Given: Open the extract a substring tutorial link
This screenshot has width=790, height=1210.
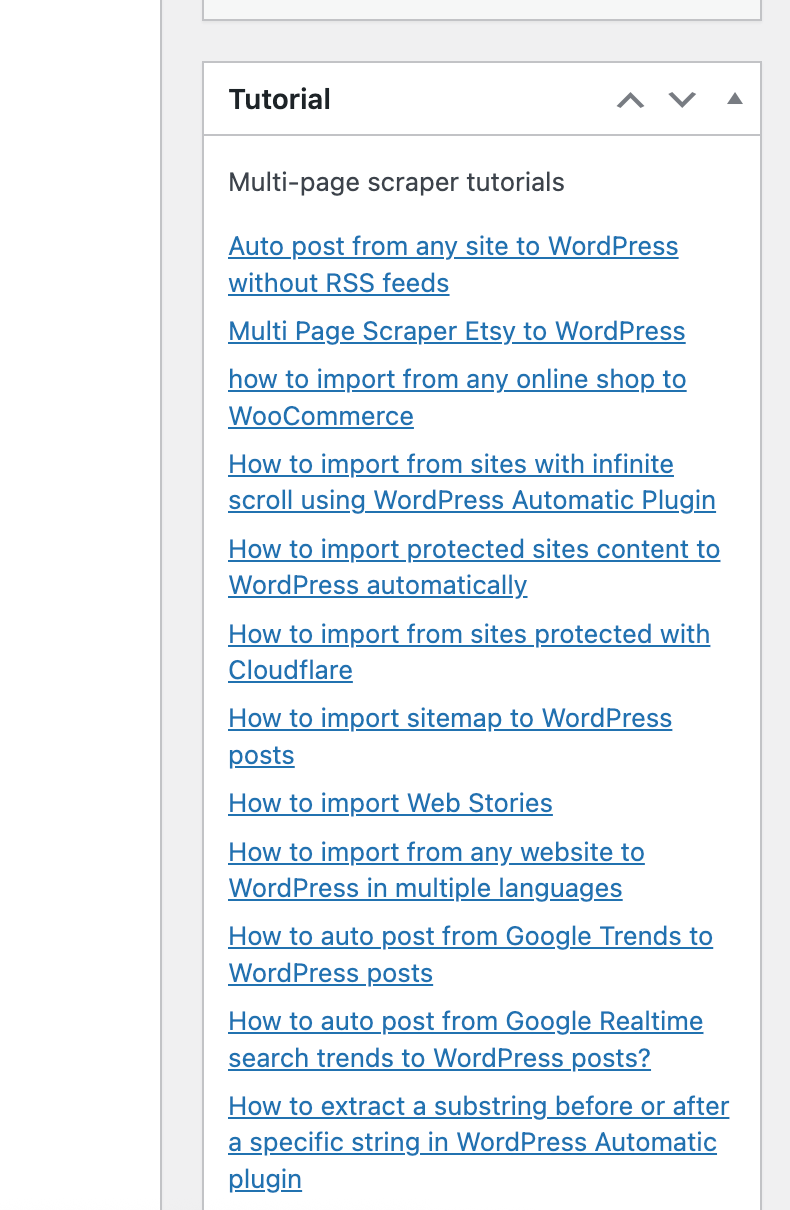Looking at the screenshot, I should coord(478,1107).
